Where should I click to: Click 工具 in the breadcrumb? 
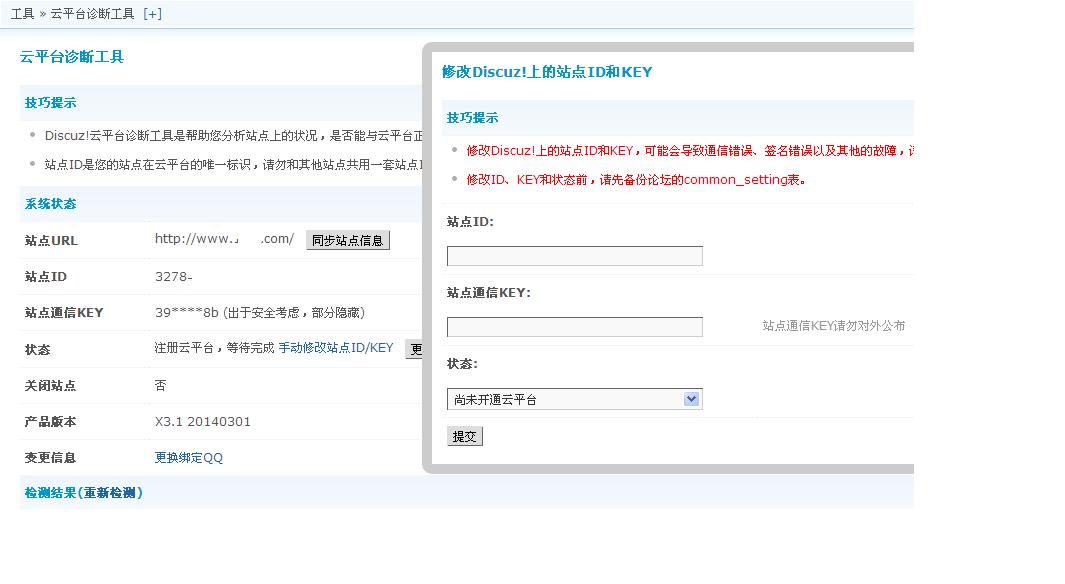pyautogui.click(x=22, y=14)
